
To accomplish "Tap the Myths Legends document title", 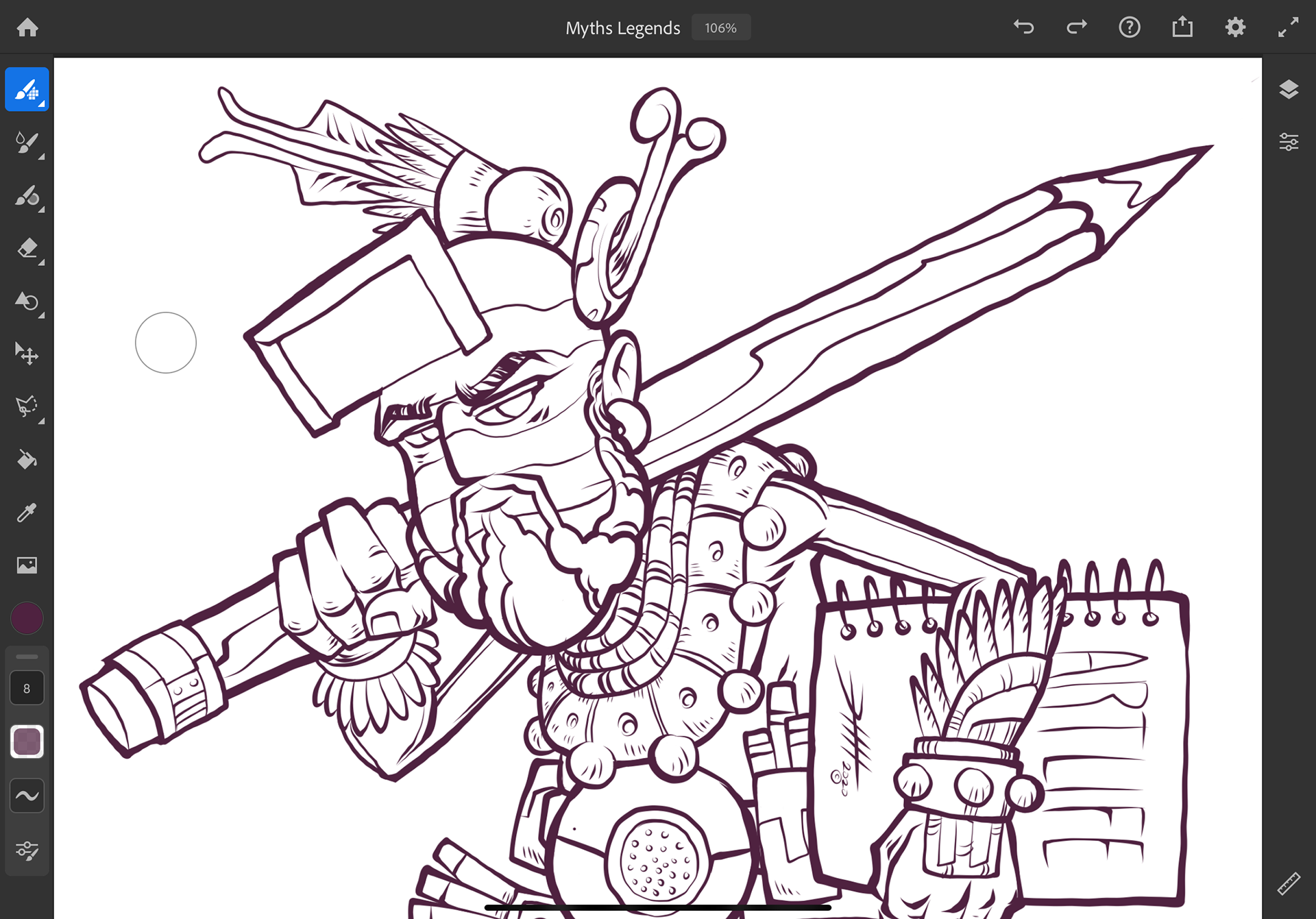I will pos(622,28).
